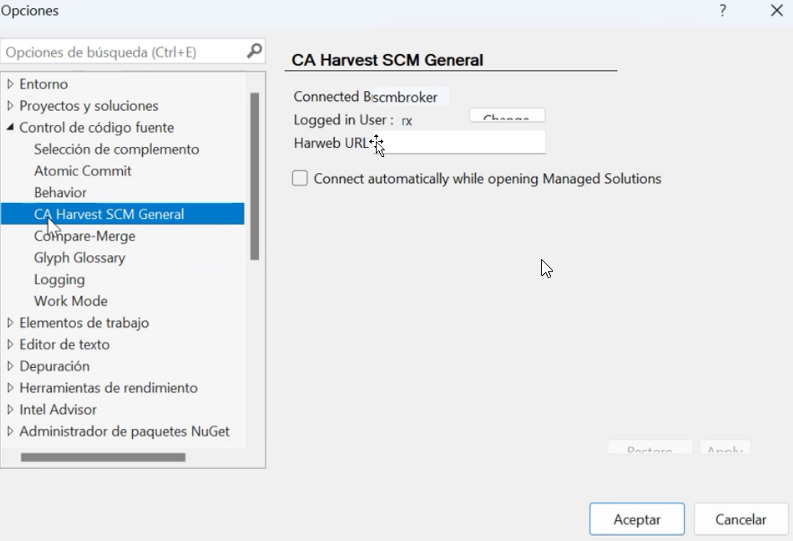Expand the Editor de texto node
Screen dimensions: 793x541
[11, 345]
